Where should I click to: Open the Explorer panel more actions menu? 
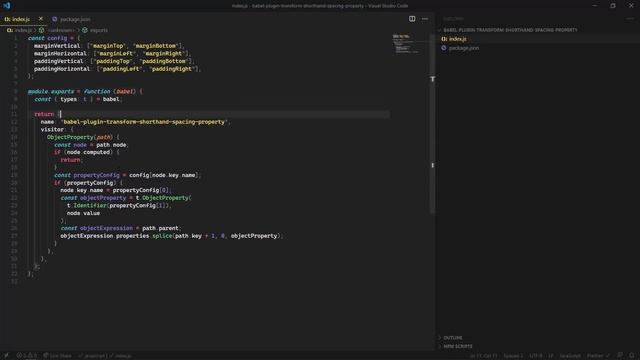click(x=630, y=19)
